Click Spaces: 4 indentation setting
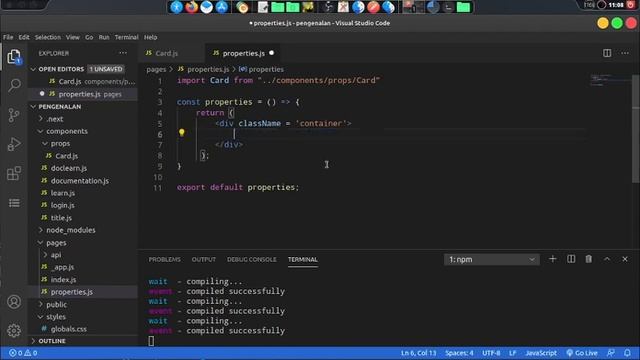This screenshot has height=360, width=640. click(459, 353)
